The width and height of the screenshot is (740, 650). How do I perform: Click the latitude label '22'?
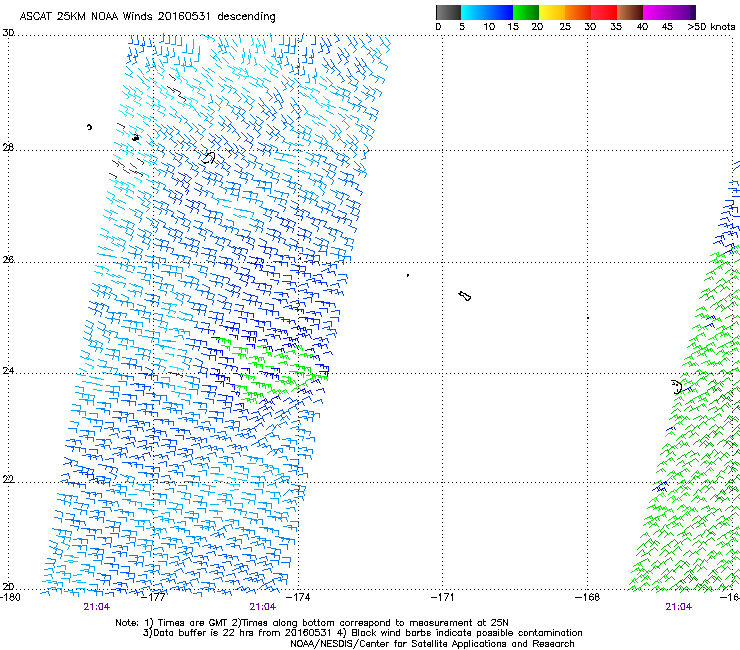[8, 479]
